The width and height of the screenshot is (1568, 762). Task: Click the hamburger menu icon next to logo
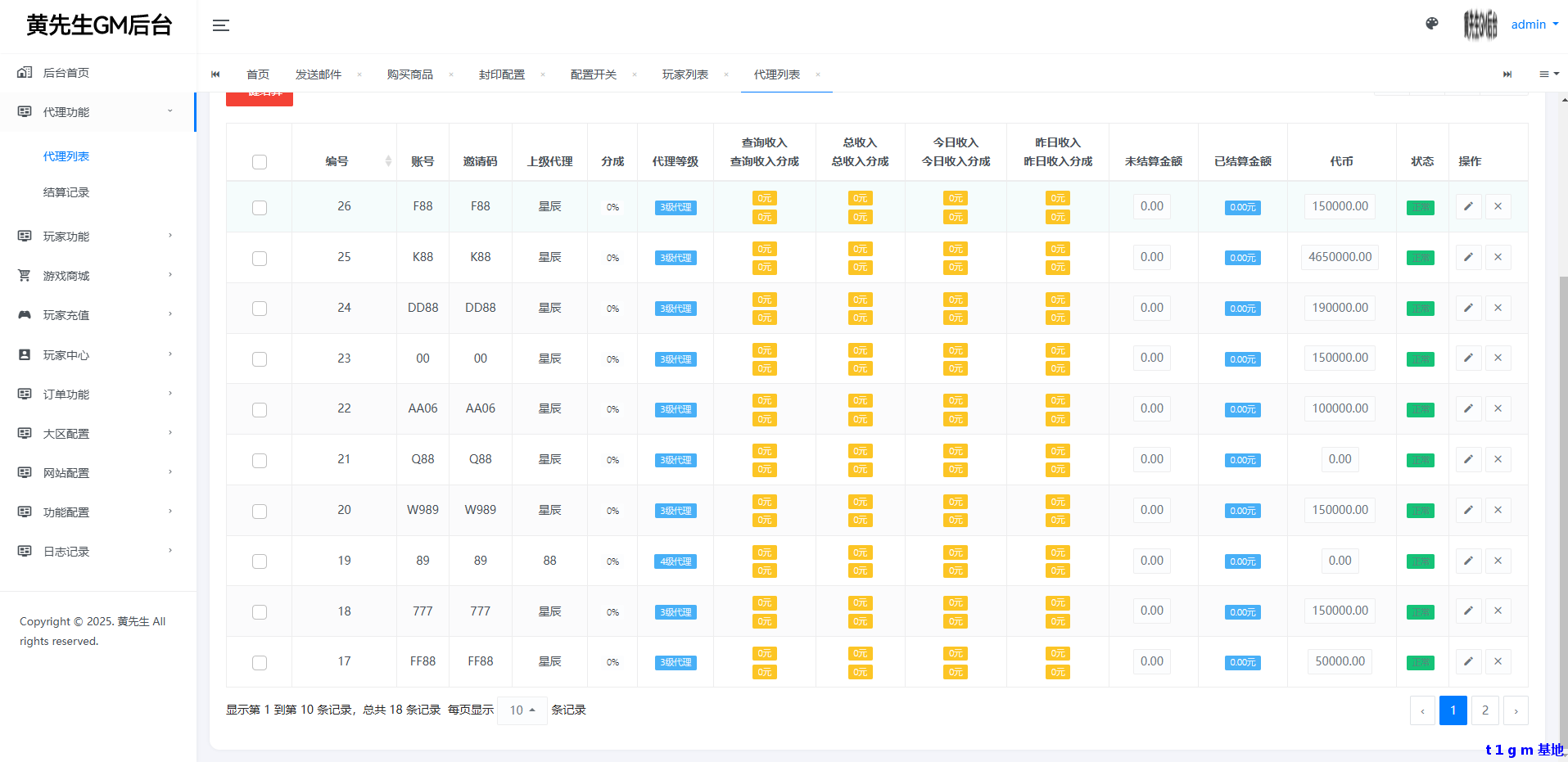point(220,25)
